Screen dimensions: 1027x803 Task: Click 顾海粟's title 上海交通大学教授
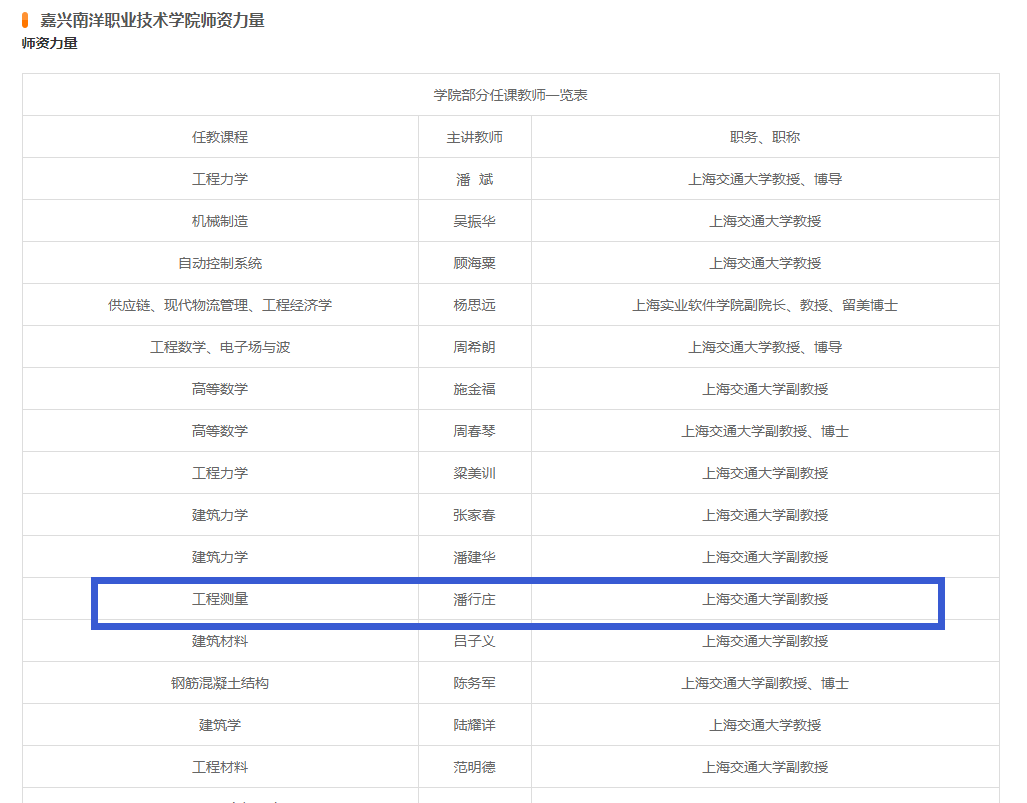(765, 263)
